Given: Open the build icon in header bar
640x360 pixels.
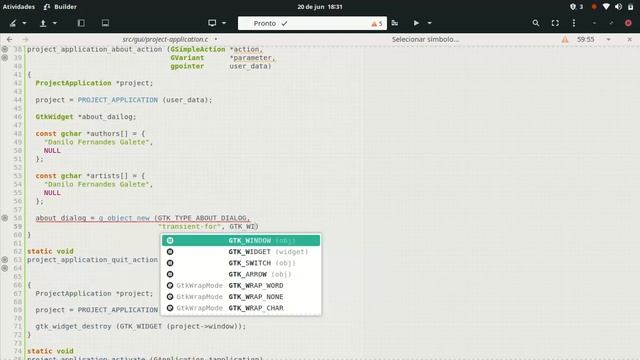Looking at the screenshot, I should (13, 23).
